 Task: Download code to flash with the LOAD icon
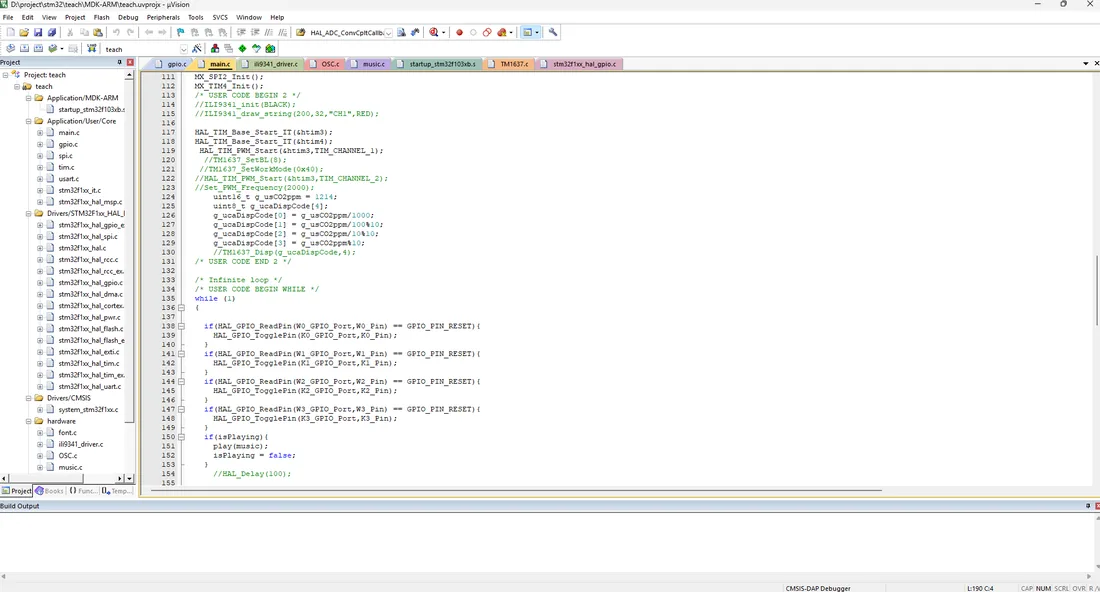tap(92, 48)
